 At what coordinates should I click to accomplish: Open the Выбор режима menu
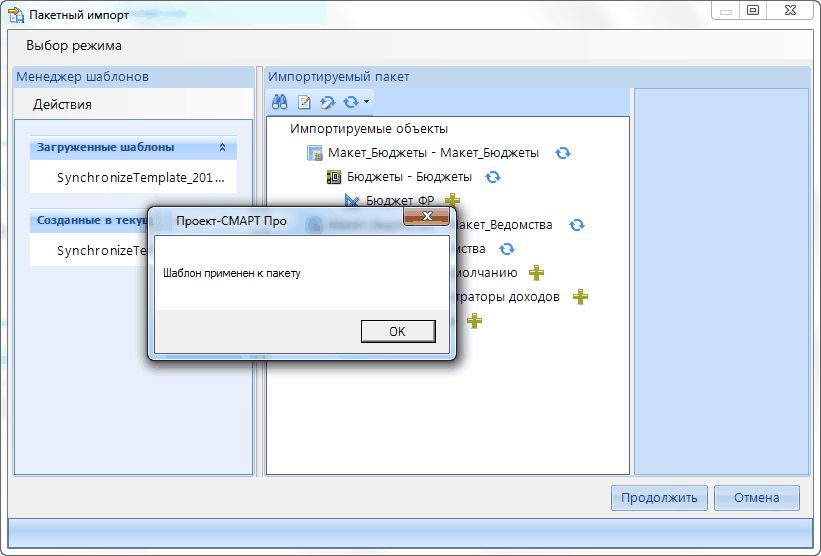(74, 46)
